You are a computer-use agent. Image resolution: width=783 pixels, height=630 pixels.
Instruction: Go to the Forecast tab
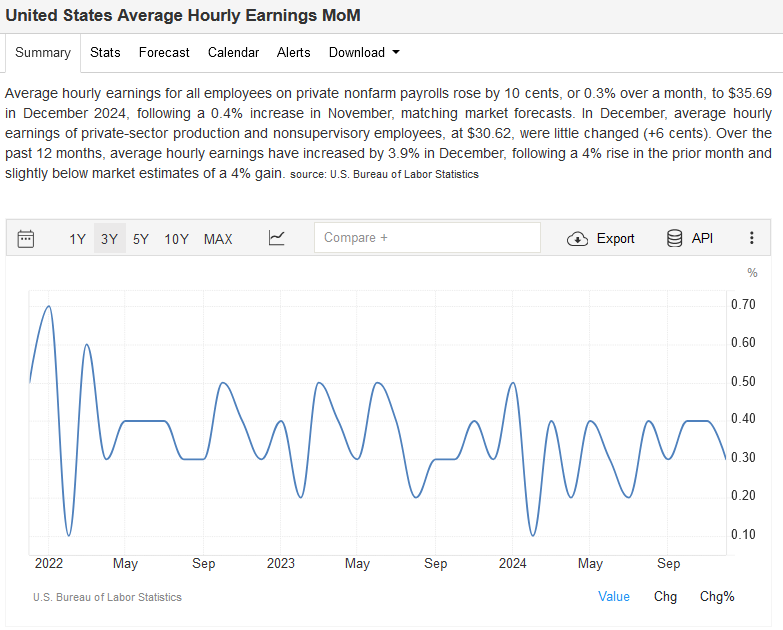tap(164, 52)
